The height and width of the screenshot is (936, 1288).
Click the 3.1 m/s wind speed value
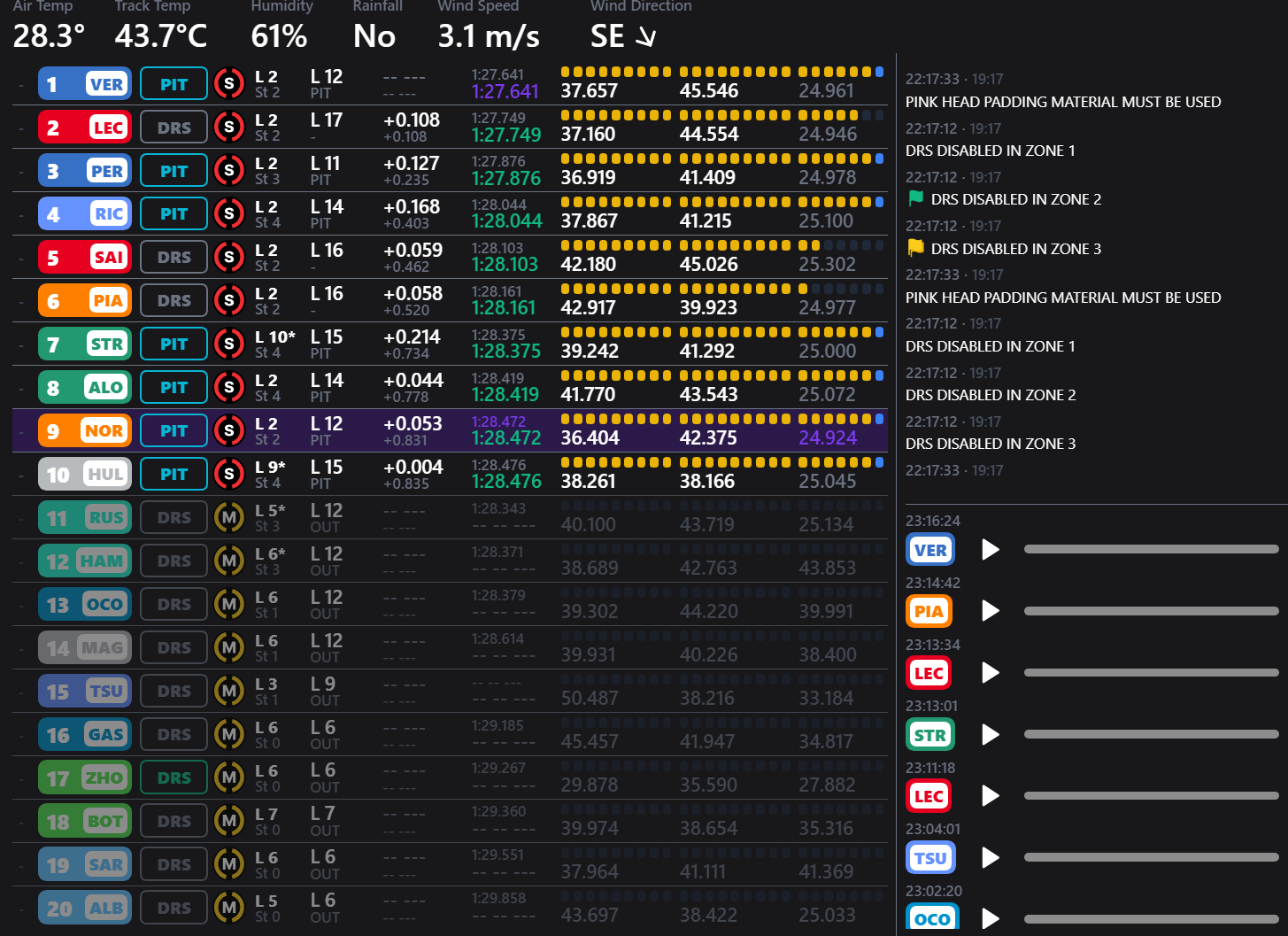click(489, 36)
